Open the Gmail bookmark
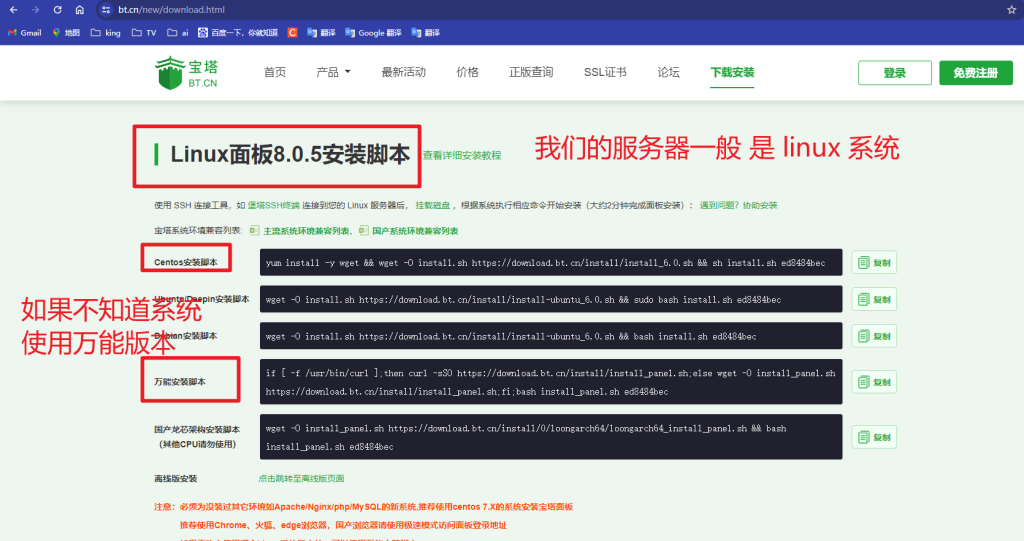1024x541 pixels. 24,32
